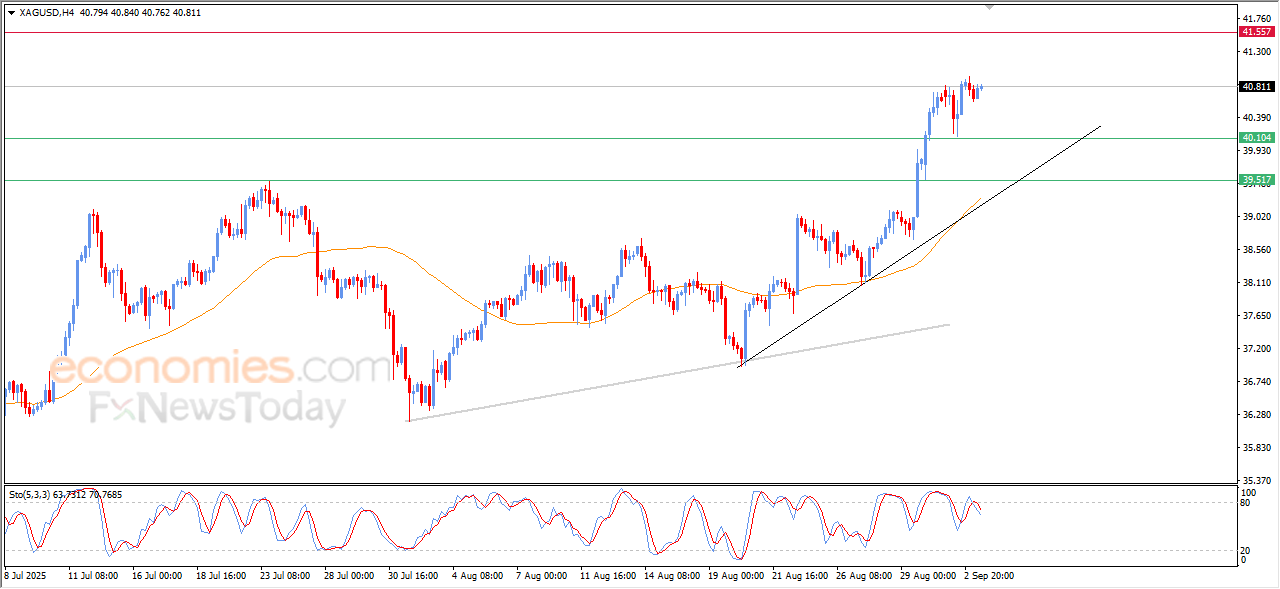
Task: Click the 39.020 price axis label
Action: 1256,217
